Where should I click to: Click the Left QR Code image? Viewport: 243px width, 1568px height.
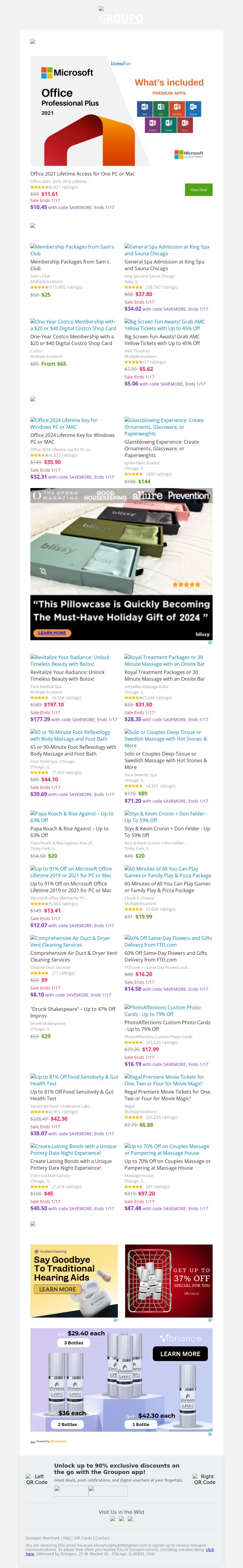(36, 1480)
